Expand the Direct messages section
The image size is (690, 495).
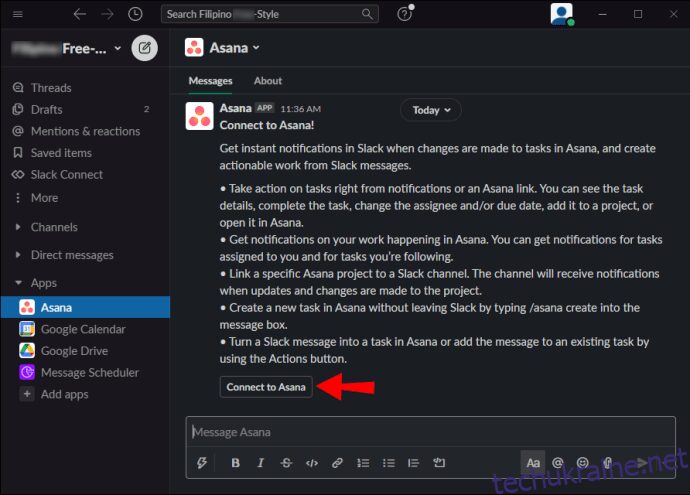coord(18,255)
